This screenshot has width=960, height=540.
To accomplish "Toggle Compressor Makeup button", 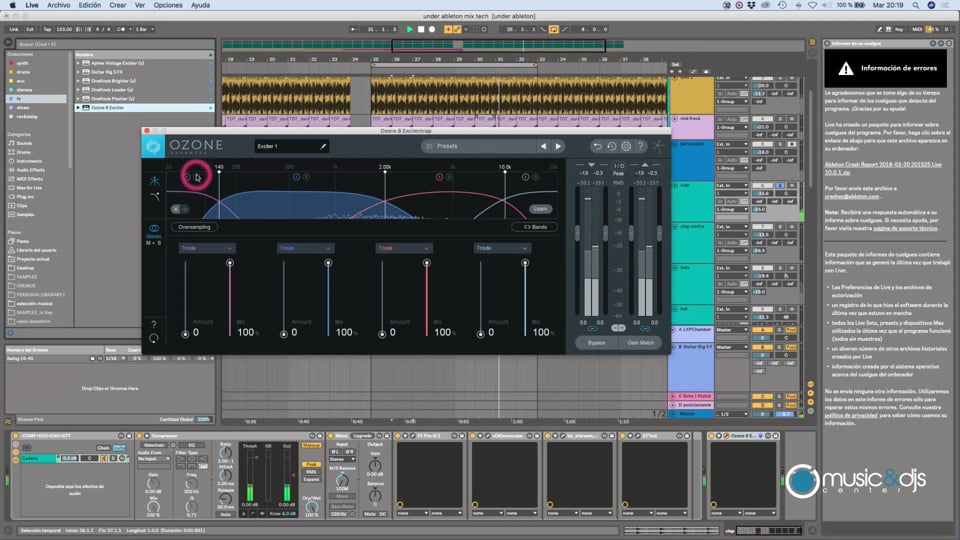I will (x=312, y=445).
